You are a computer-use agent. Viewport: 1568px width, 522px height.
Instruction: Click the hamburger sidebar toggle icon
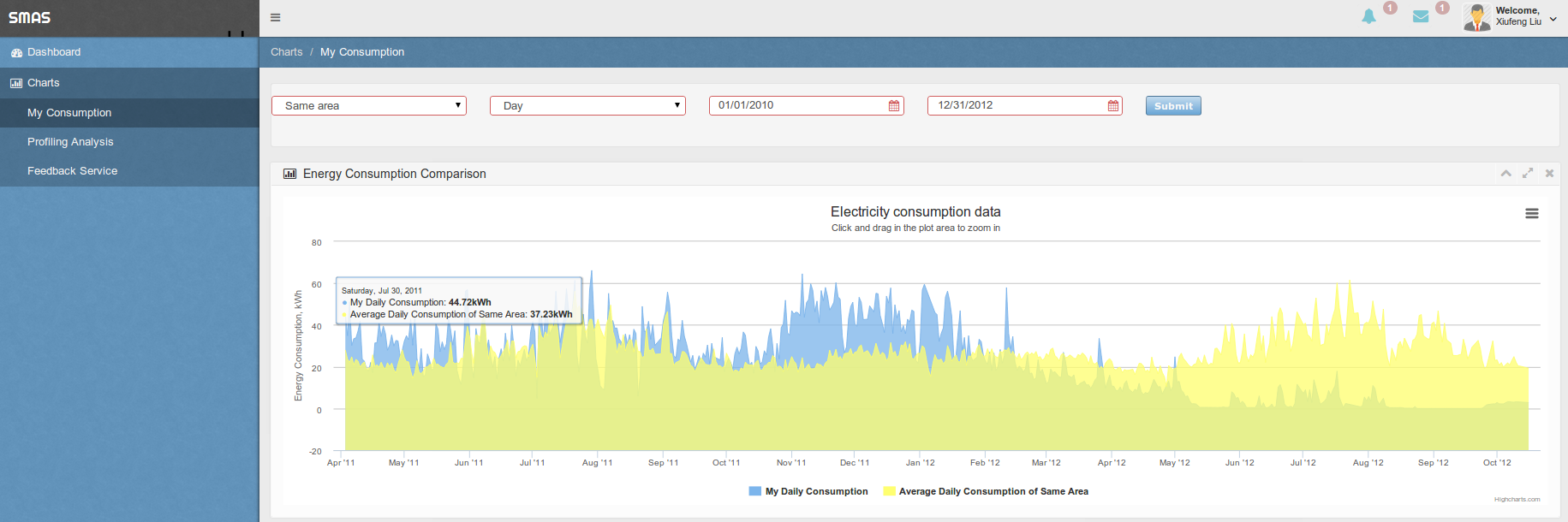click(x=275, y=17)
